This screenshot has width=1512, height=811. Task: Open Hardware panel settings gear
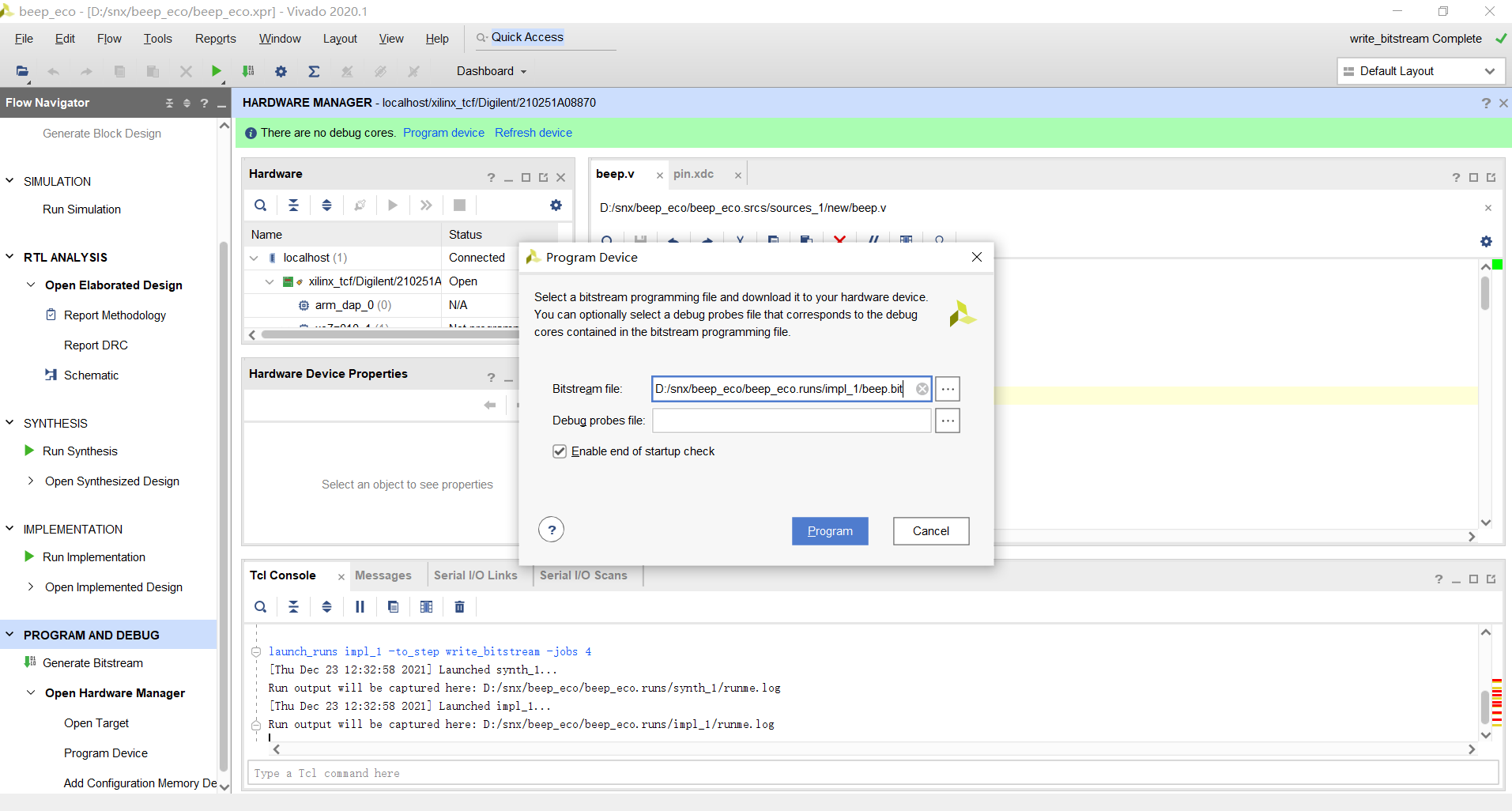(x=556, y=206)
